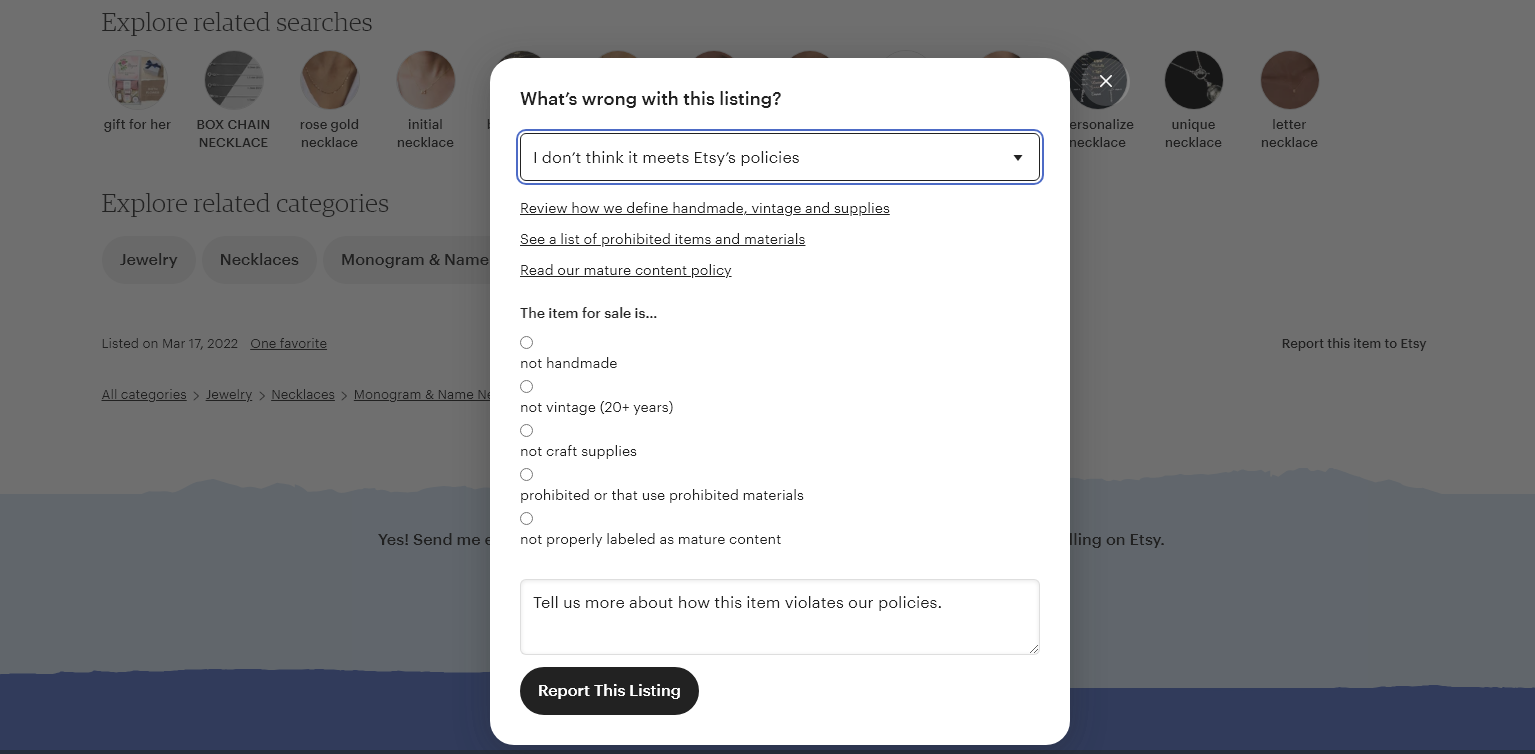
Task: Click the policy violation details text box
Action: 780,617
